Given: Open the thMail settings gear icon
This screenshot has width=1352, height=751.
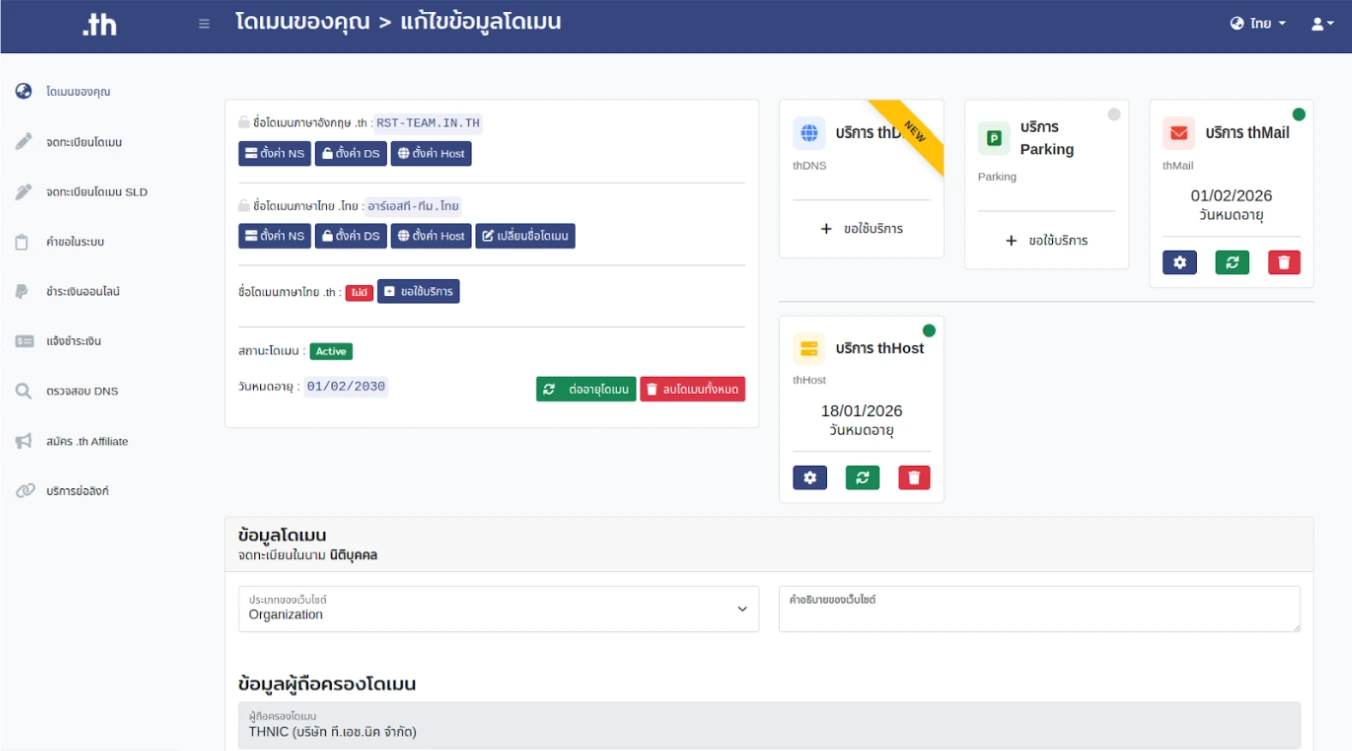Looking at the screenshot, I should (x=1179, y=260).
